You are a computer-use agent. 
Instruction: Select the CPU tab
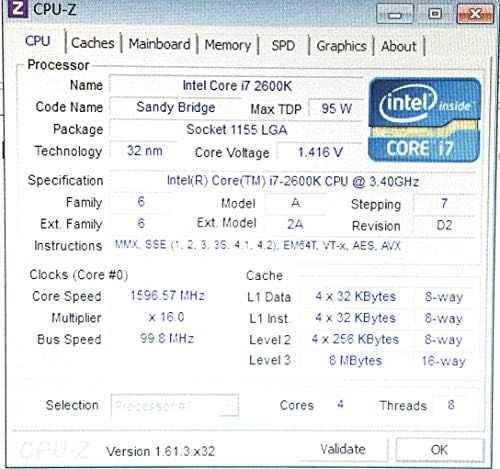[x=38, y=41]
